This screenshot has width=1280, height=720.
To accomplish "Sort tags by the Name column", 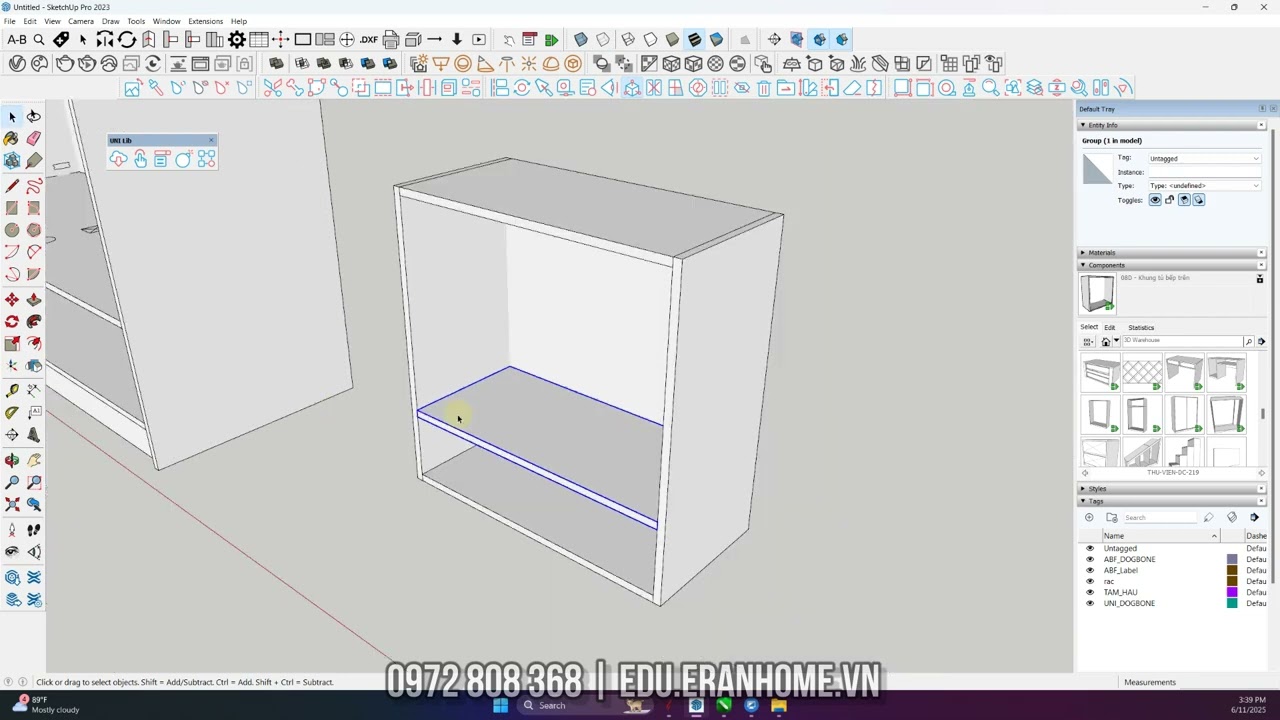I will point(1160,536).
